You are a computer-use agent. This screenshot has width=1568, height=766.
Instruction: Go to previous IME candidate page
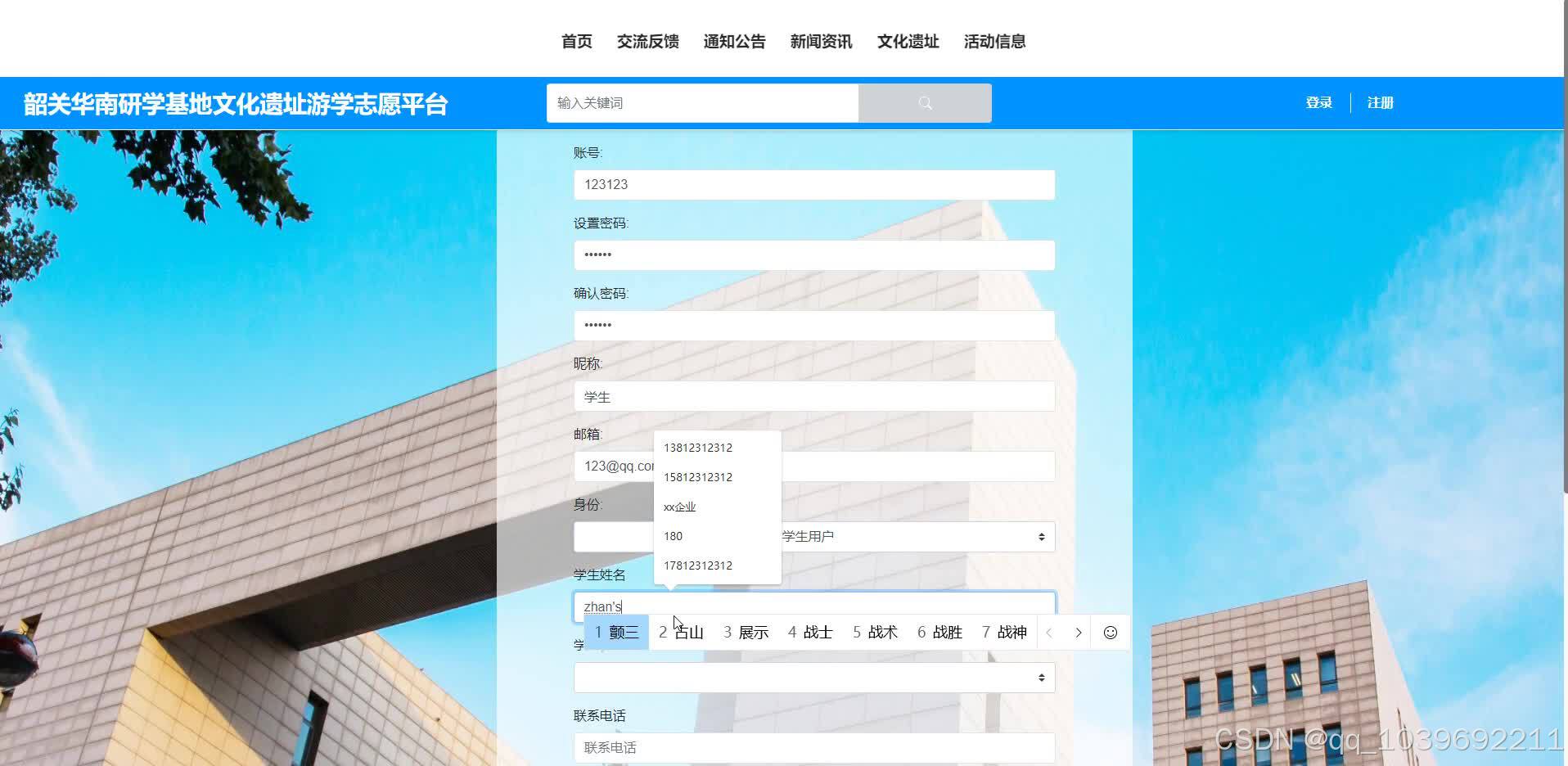(x=1049, y=633)
